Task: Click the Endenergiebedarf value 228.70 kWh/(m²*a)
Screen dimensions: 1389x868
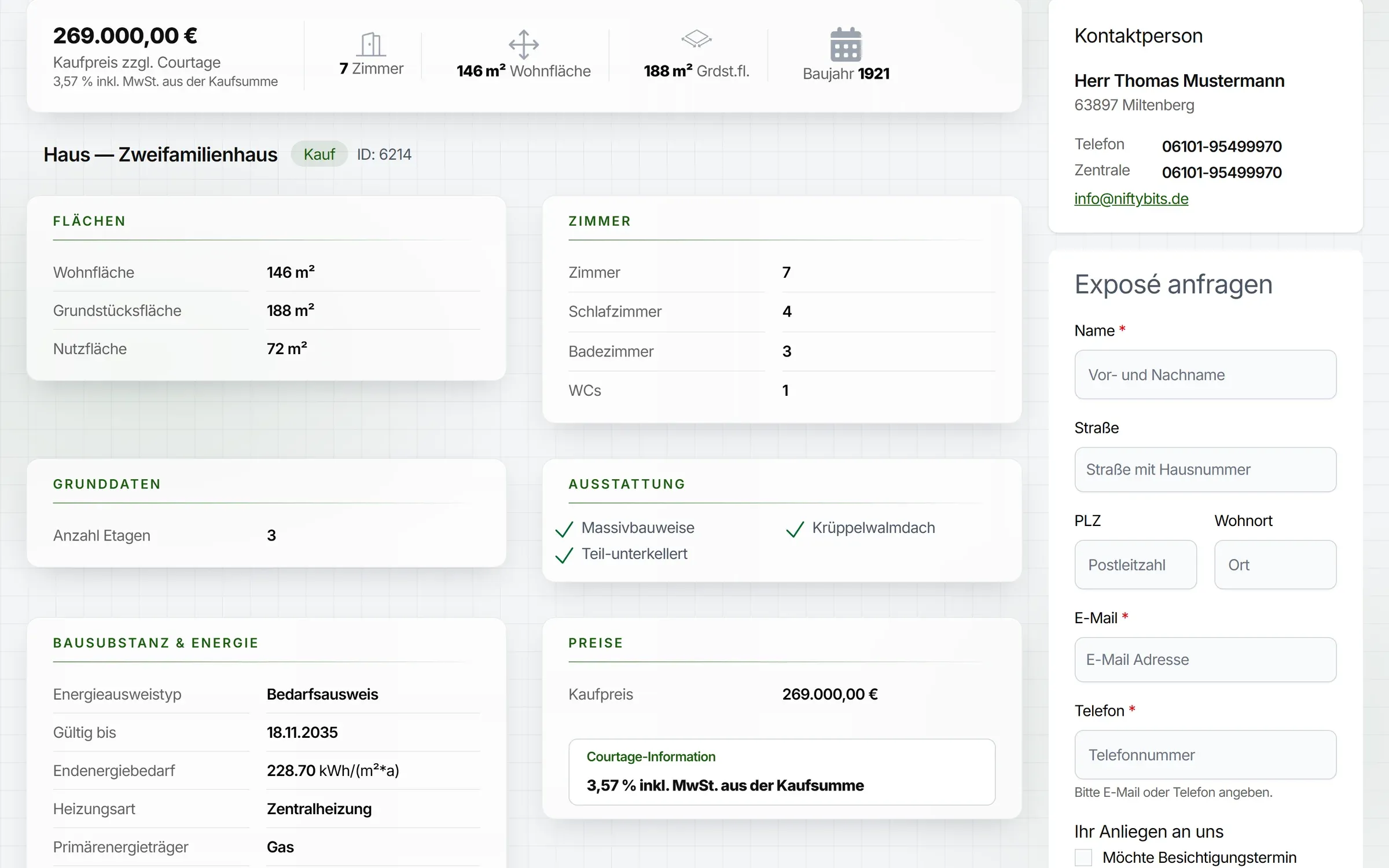Action: pyautogui.click(x=332, y=770)
